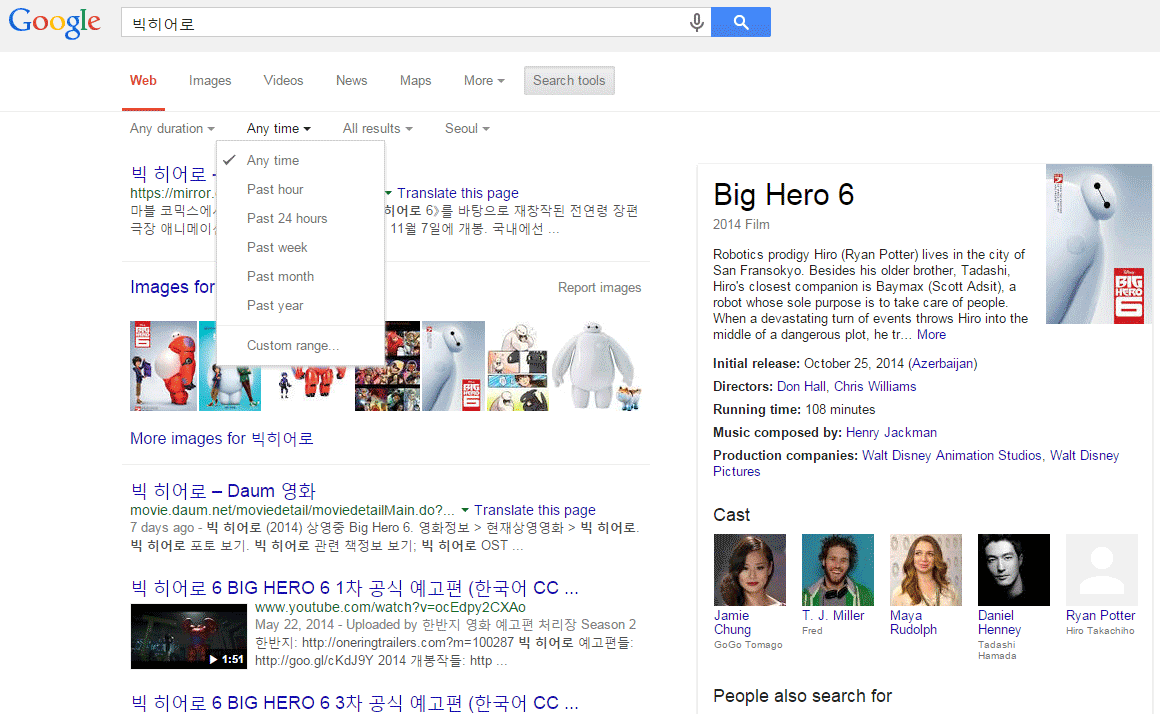This screenshot has height=714, width=1160.
Task: Expand the Daum result URL dropdown arrow
Action: (x=465, y=511)
